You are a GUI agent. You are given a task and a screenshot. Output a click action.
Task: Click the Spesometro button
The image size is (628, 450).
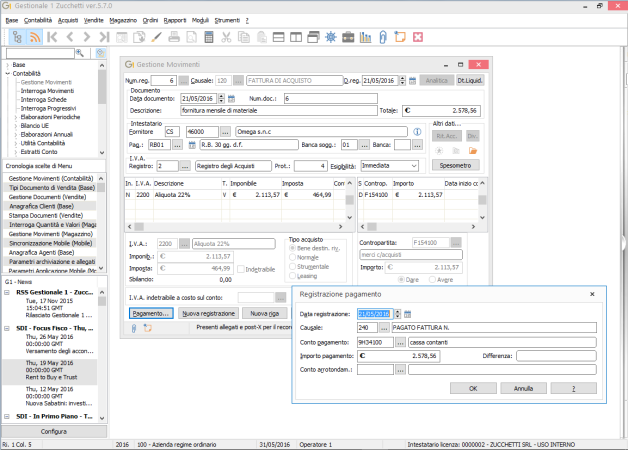pyautogui.click(x=455, y=165)
